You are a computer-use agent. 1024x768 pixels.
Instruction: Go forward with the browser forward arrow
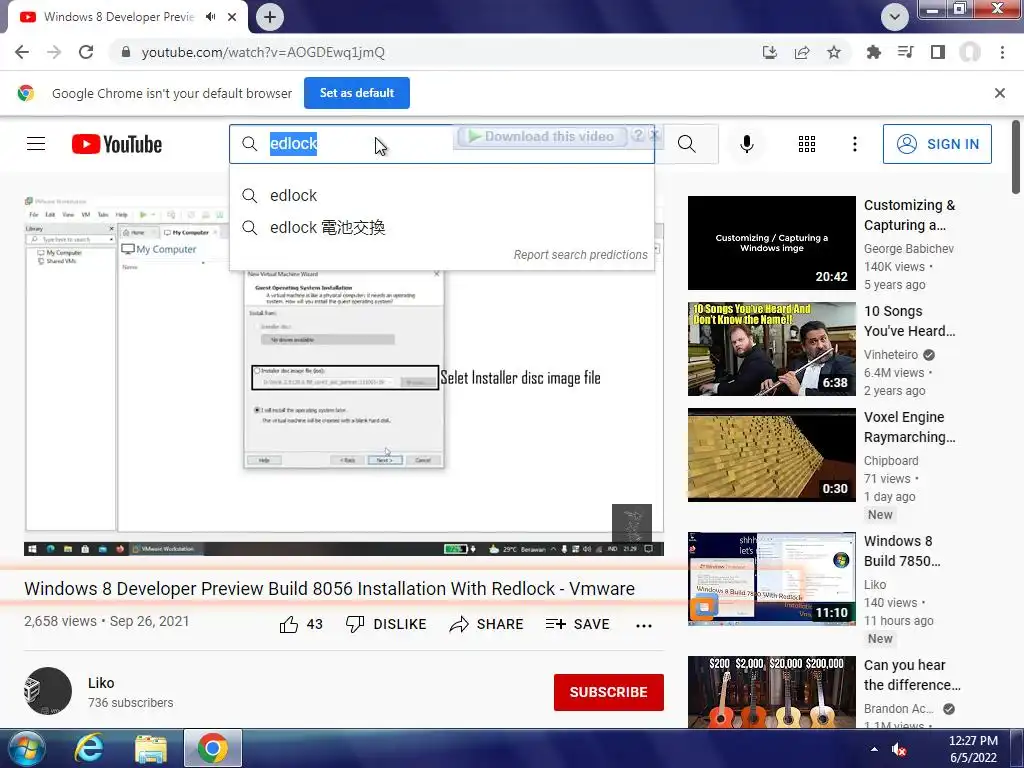[54, 52]
